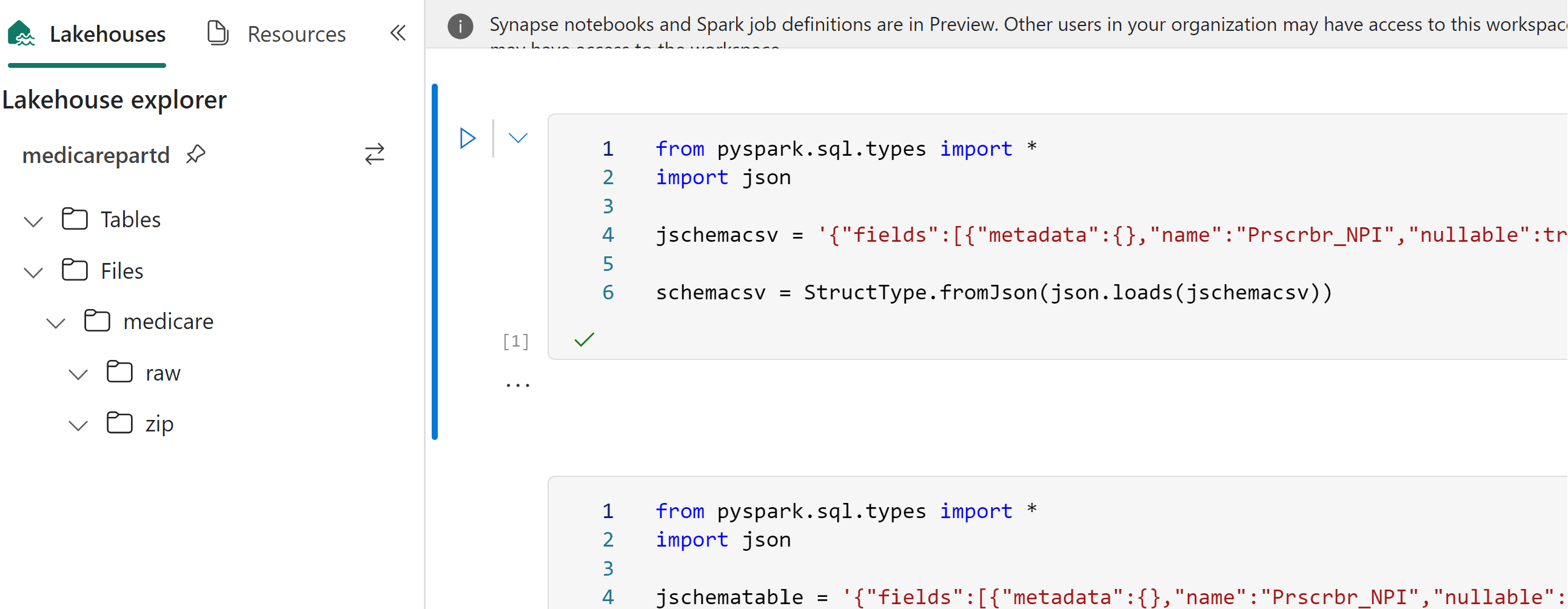Collapse the Files tree node

[33, 272]
